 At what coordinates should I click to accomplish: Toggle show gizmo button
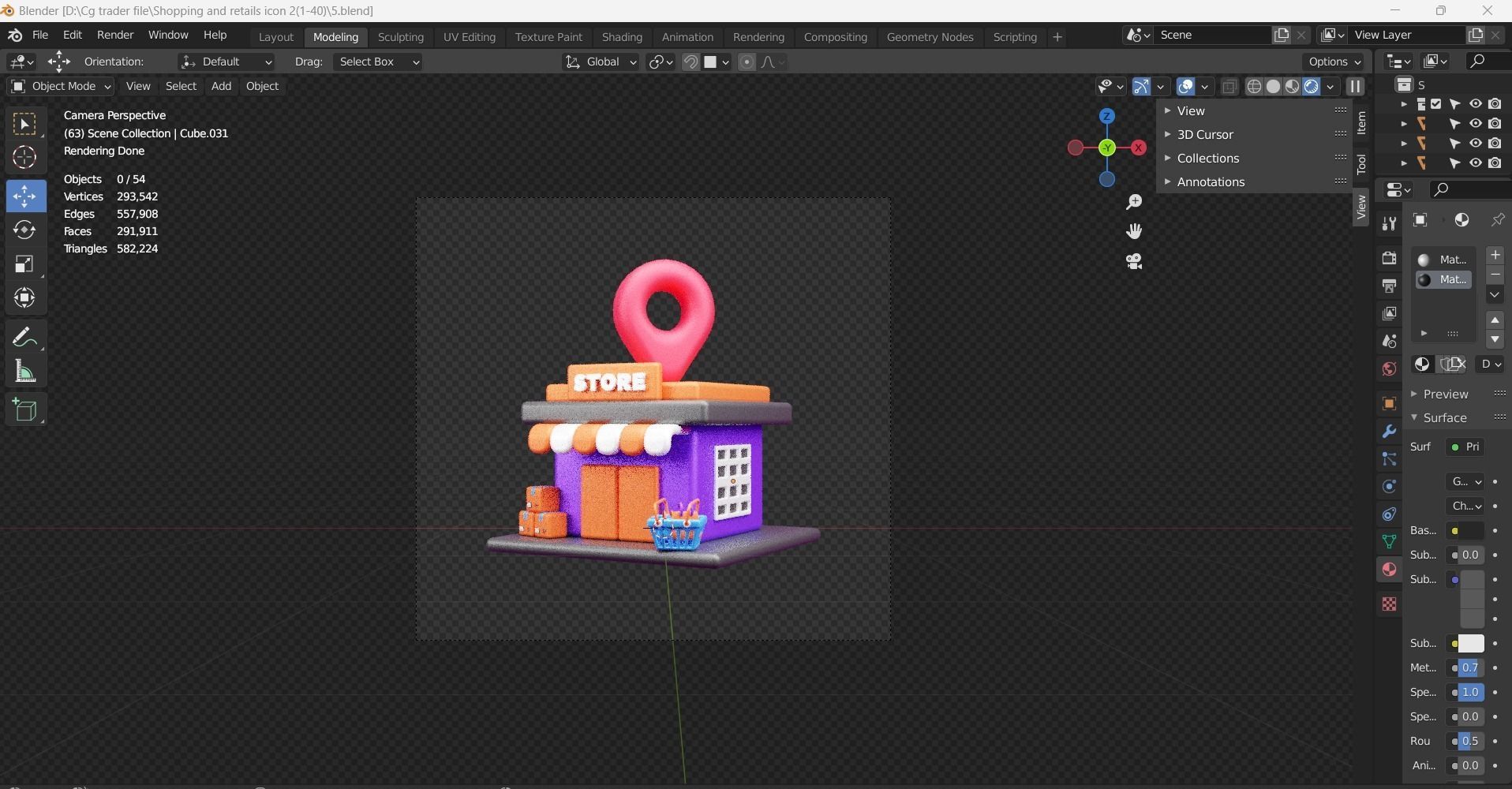click(1140, 87)
